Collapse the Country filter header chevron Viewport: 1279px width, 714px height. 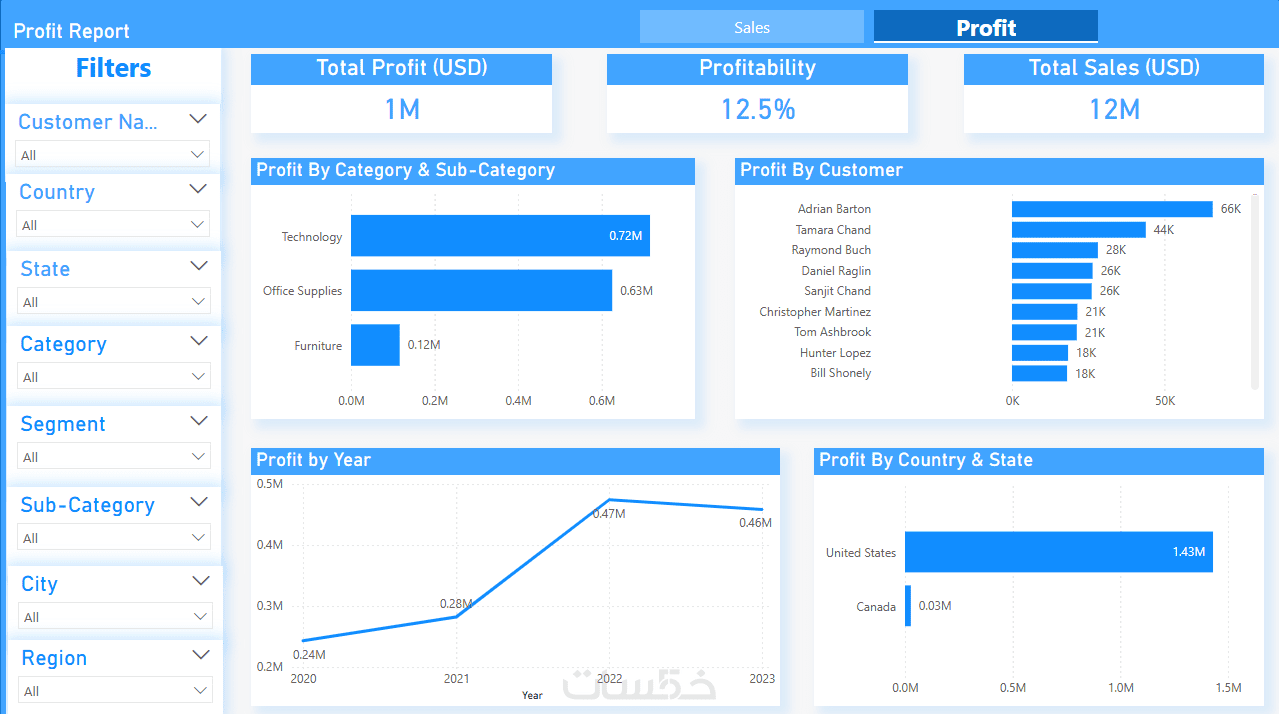click(198, 189)
